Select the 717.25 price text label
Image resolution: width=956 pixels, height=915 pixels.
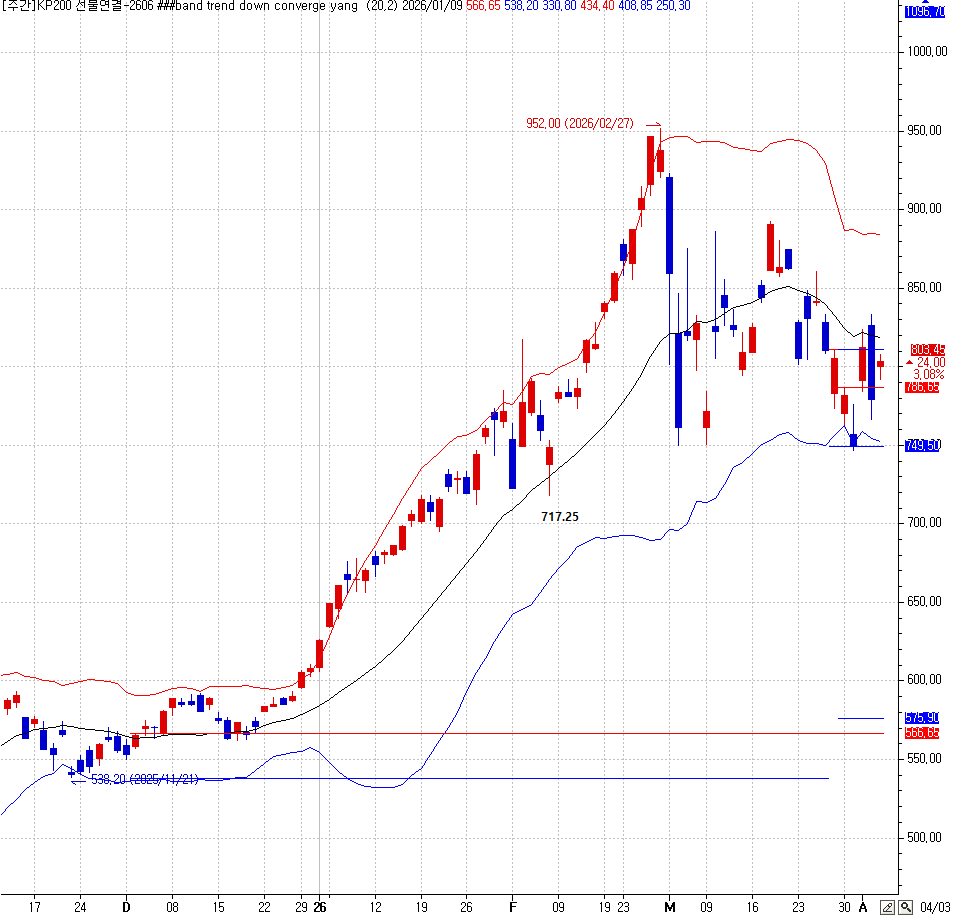560,517
